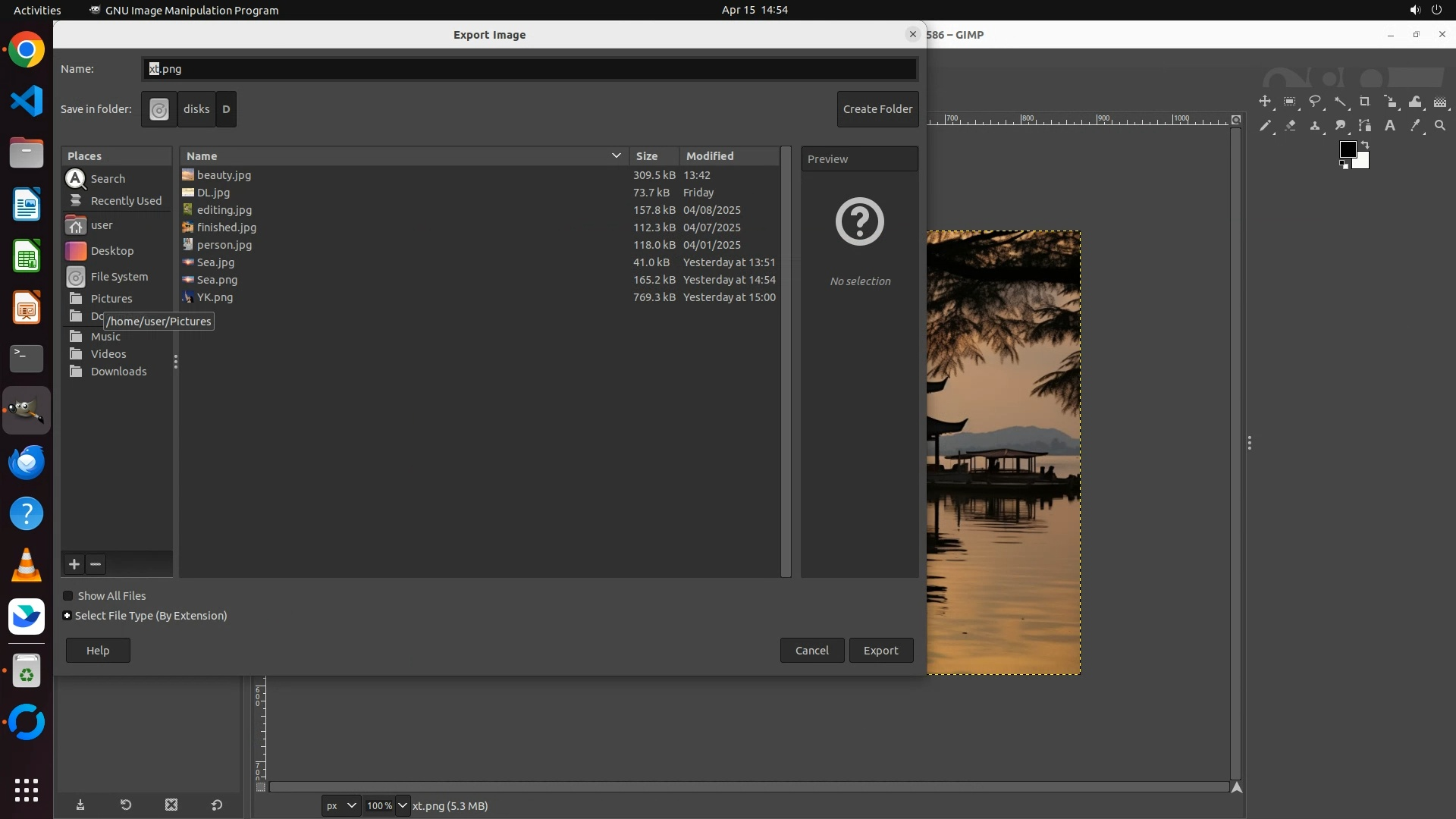Expand Select File Type (By Extension)
This screenshot has width=1456, height=819.
coord(67,616)
